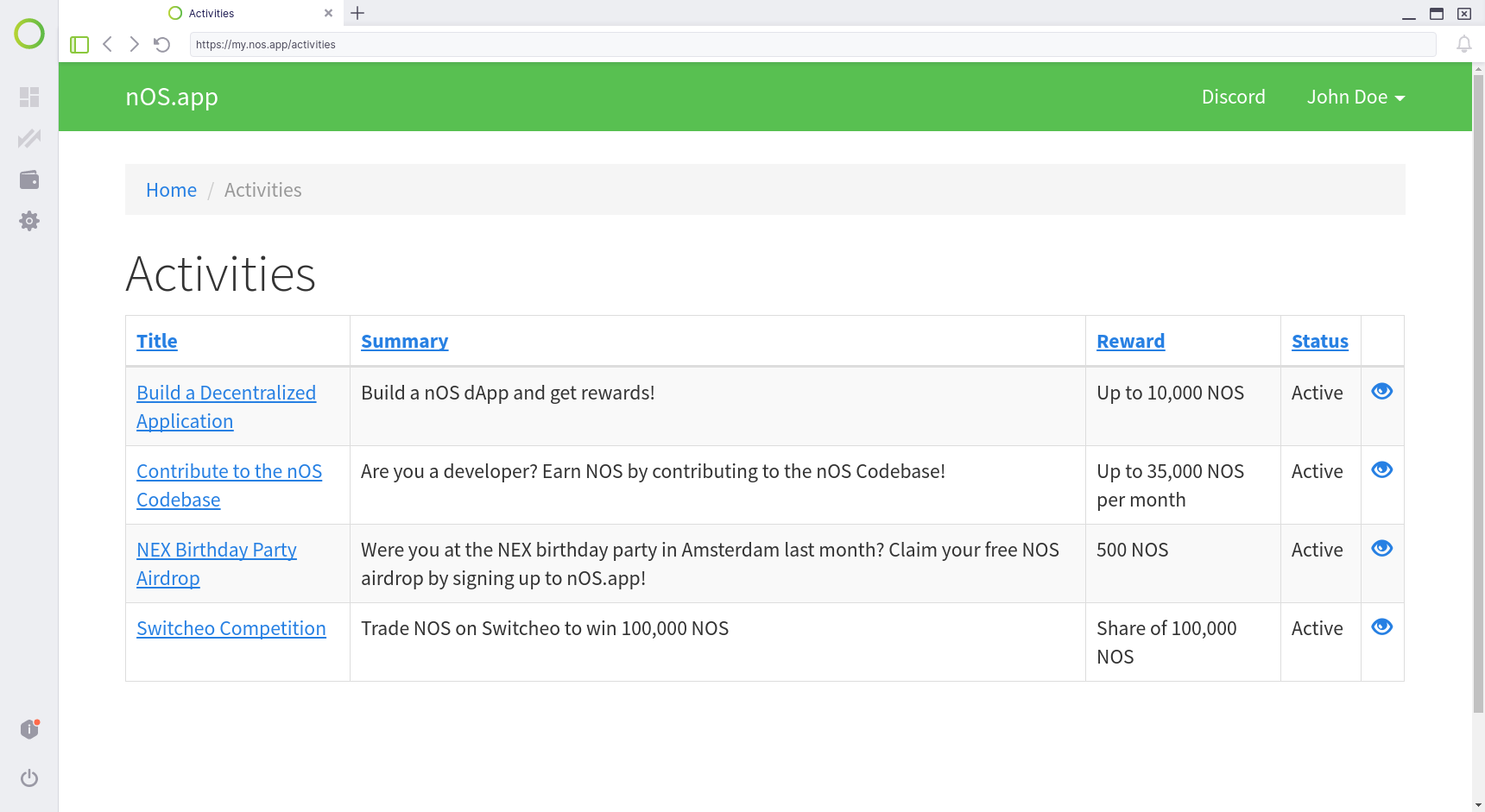Open the Discord navigation item
Screen dimensions: 1485x812
coord(1233,97)
